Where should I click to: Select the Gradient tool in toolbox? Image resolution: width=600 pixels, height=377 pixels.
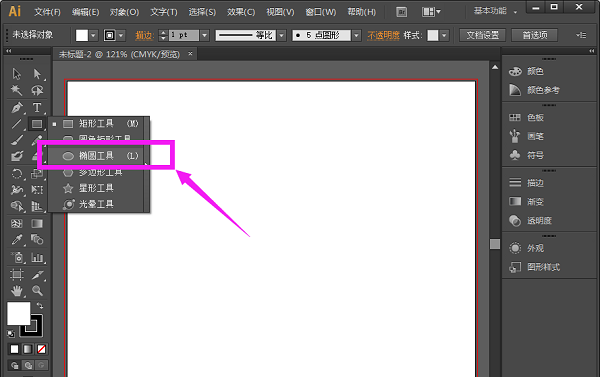37,223
